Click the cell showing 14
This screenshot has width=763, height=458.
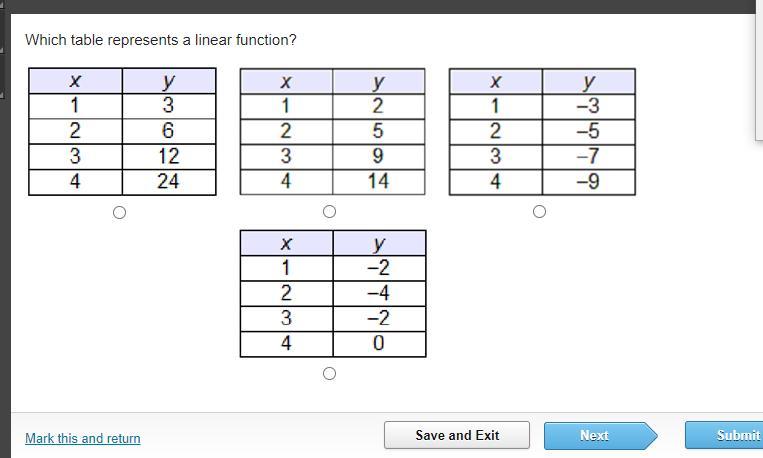[379, 182]
